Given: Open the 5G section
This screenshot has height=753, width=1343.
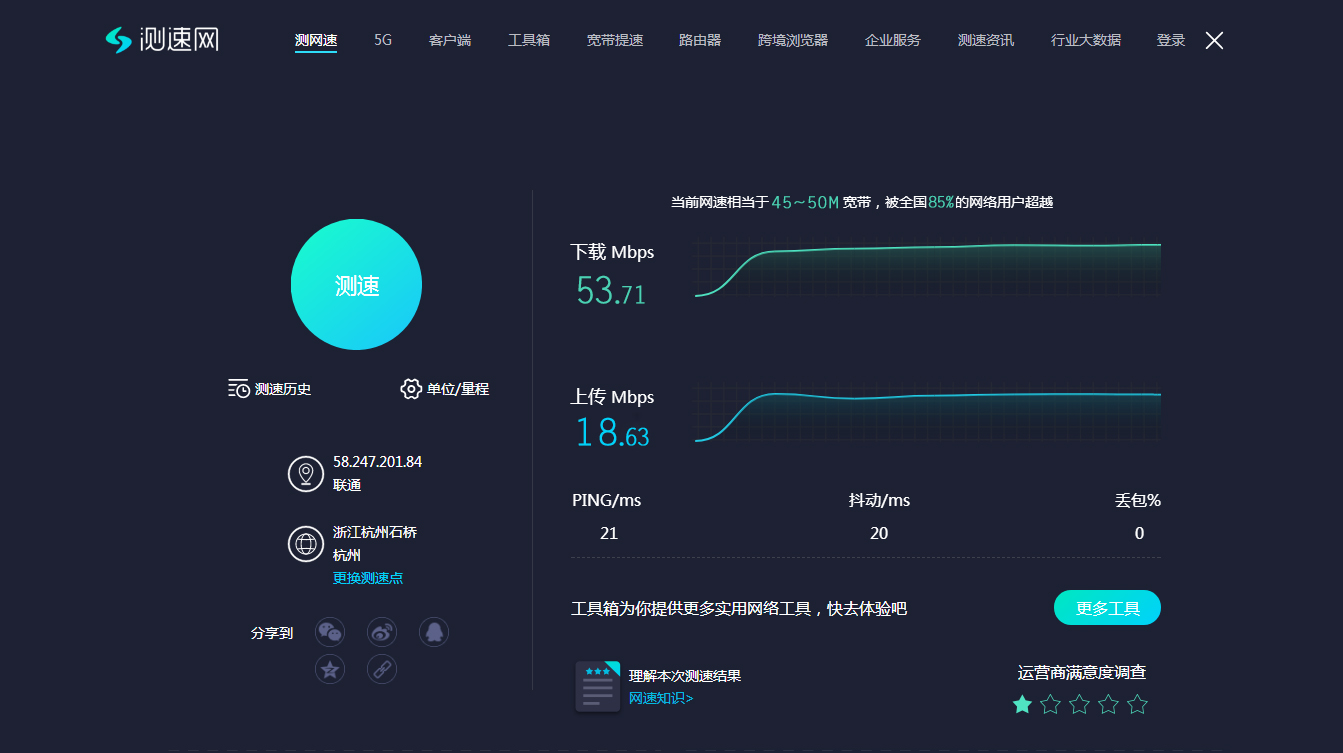Looking at the screenshot, I should 381,41.
